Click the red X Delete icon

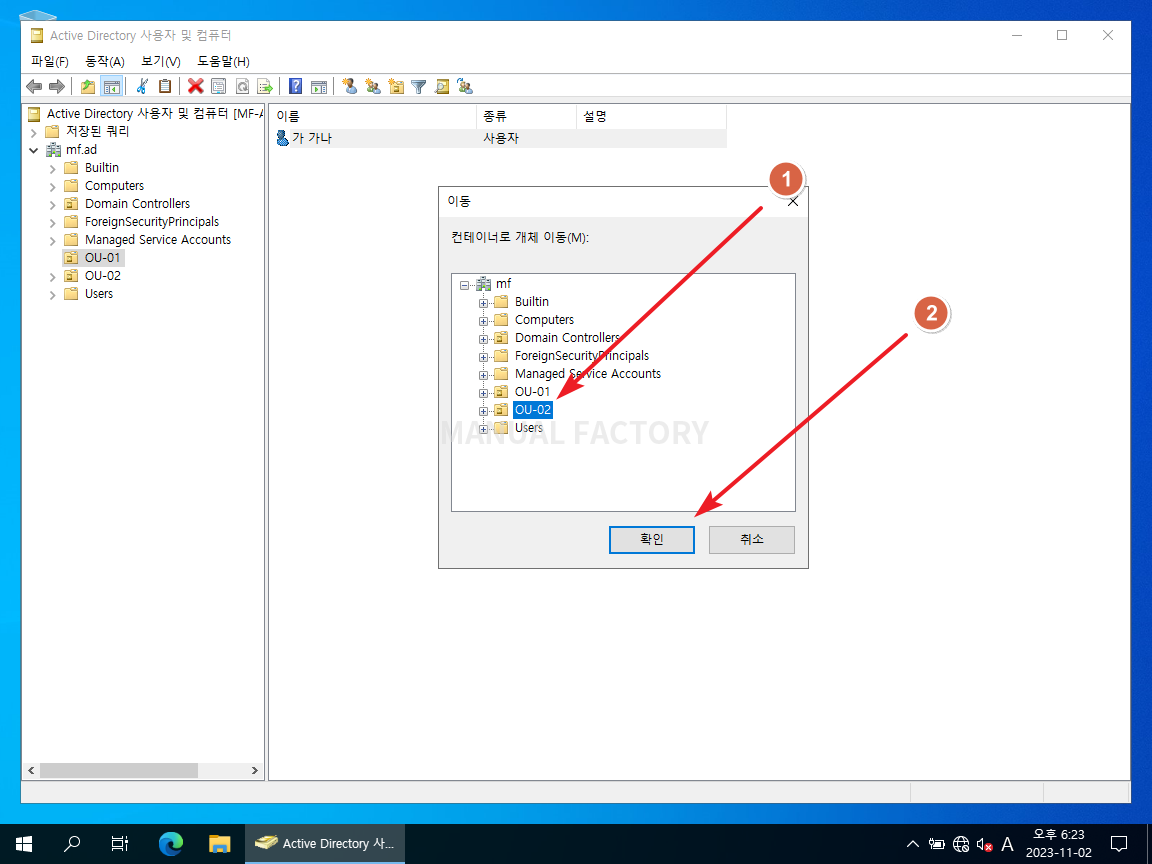(195, 87)
